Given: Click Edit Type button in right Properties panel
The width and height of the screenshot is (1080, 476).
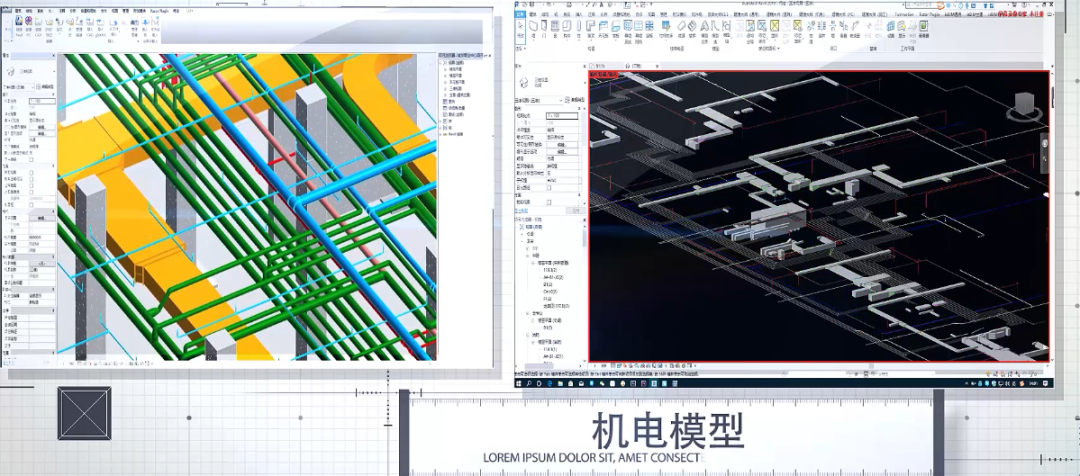Looking at the screenshot, I should coord(573,100).
